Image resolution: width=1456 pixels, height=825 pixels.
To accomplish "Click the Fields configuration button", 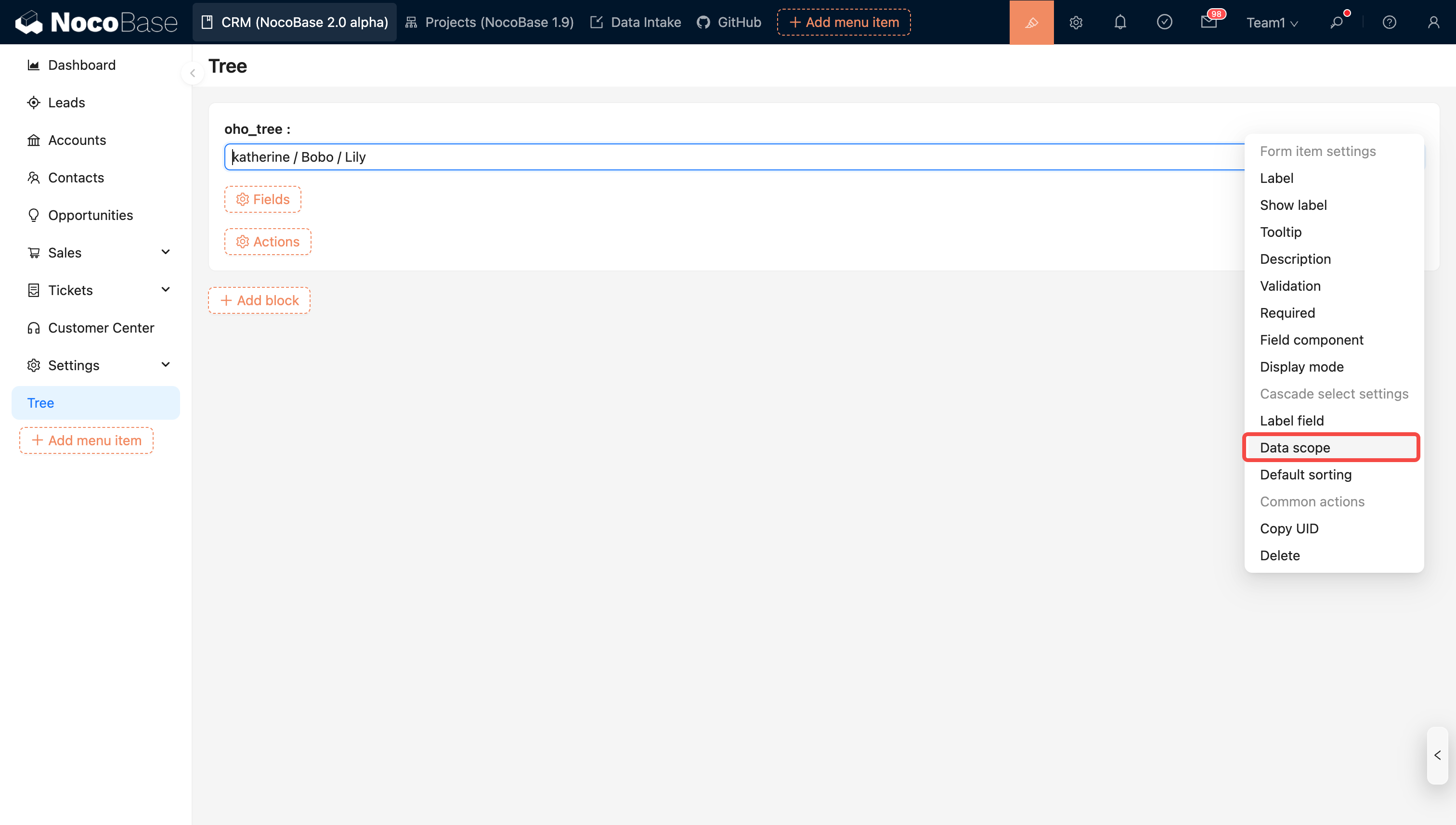I will point(262,199).
